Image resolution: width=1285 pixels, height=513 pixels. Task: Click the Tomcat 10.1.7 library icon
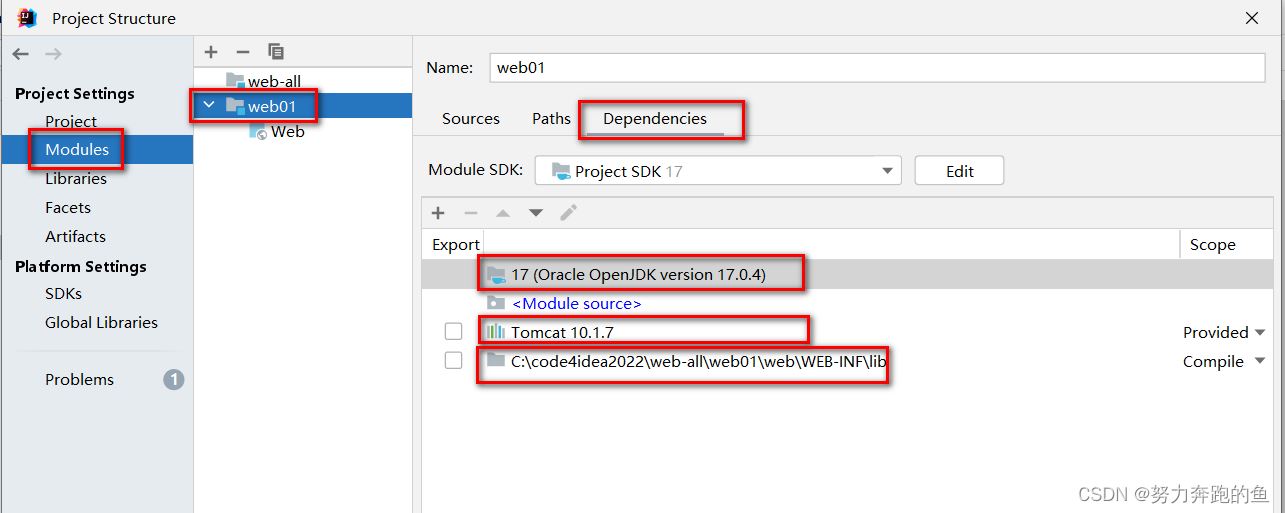tap(496, 331)
